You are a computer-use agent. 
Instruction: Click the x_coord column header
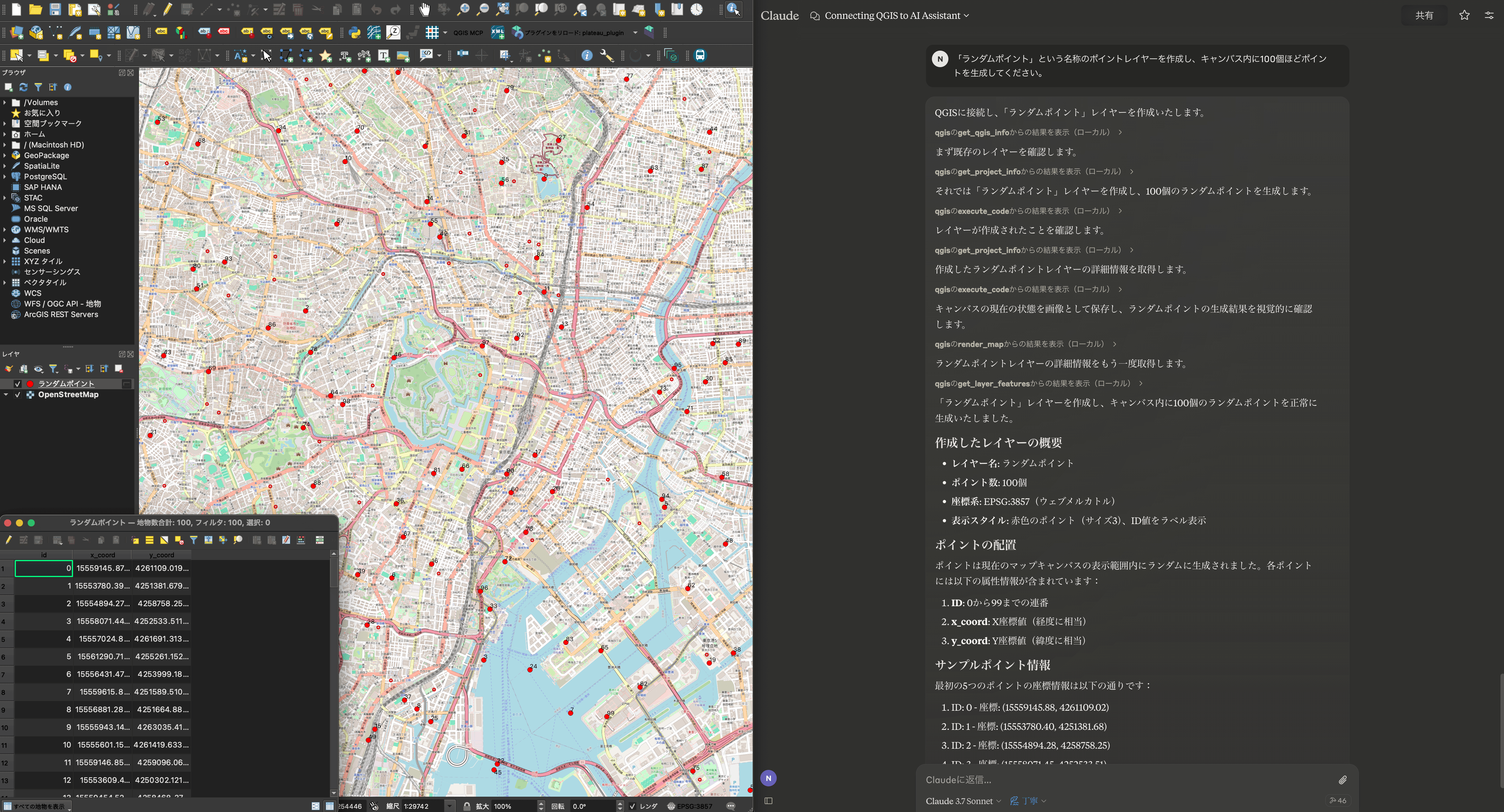[102, 555]
